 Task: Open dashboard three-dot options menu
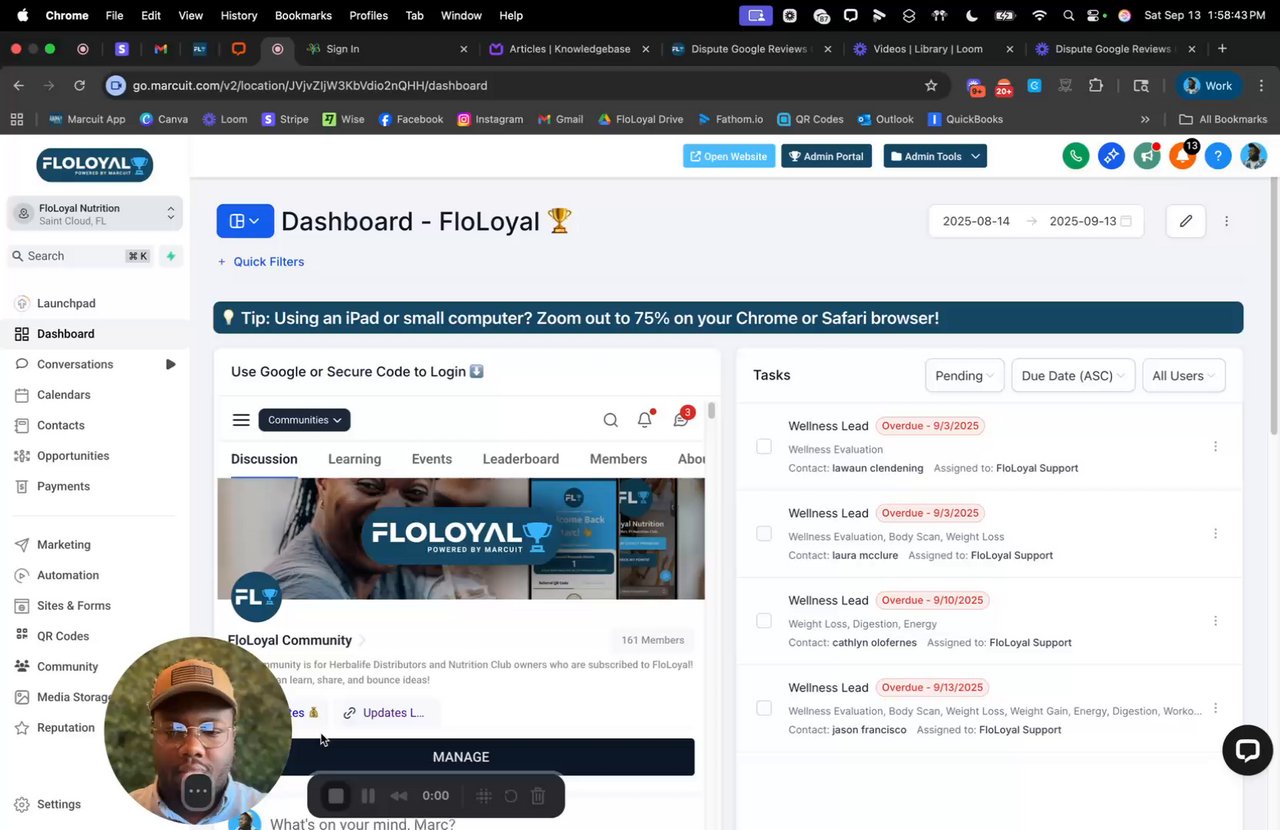tap(1226, 221)
